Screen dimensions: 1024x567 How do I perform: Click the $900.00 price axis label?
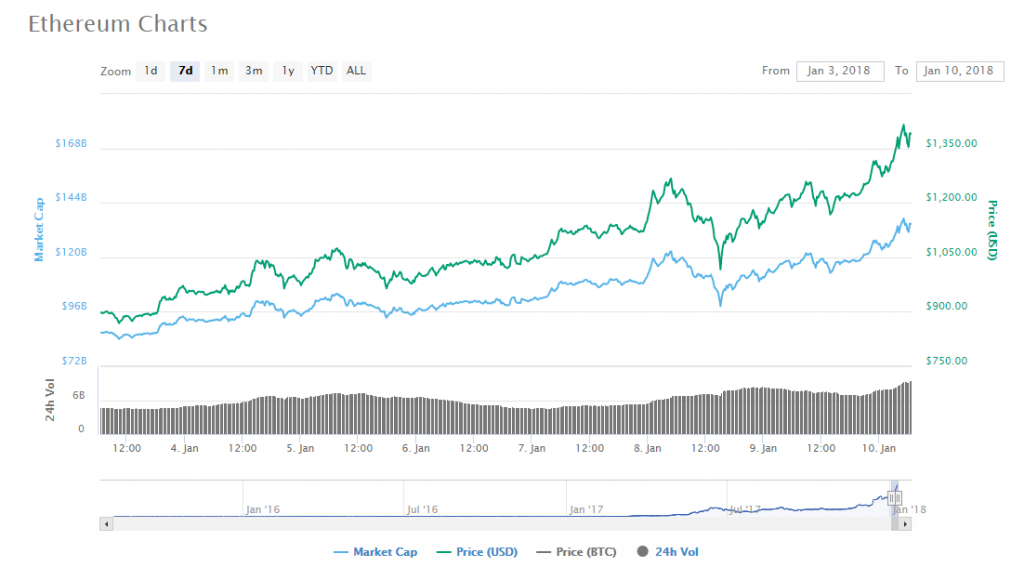click(946, 306)
